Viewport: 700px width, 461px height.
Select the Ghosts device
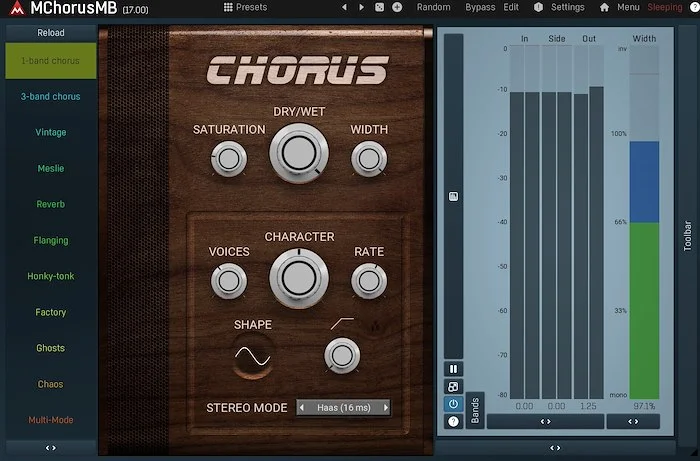pyautogui.click(x=51, y=348)
